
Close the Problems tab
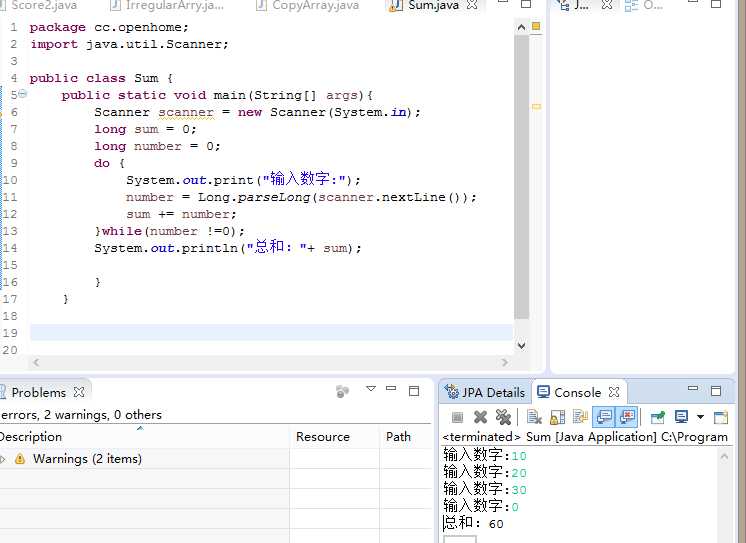pos(79,392)
